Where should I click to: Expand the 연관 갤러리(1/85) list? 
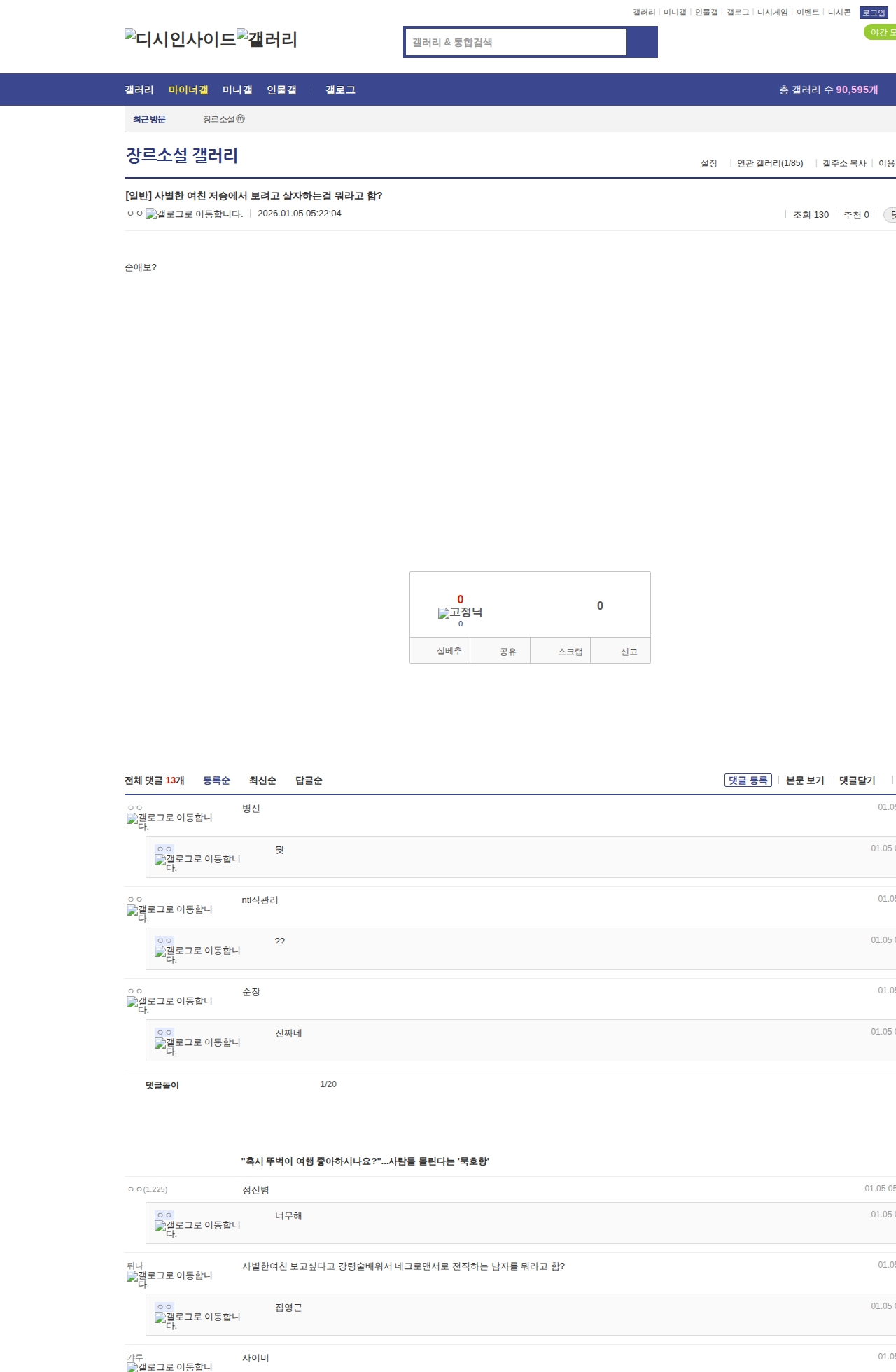[x=770, y=163]
